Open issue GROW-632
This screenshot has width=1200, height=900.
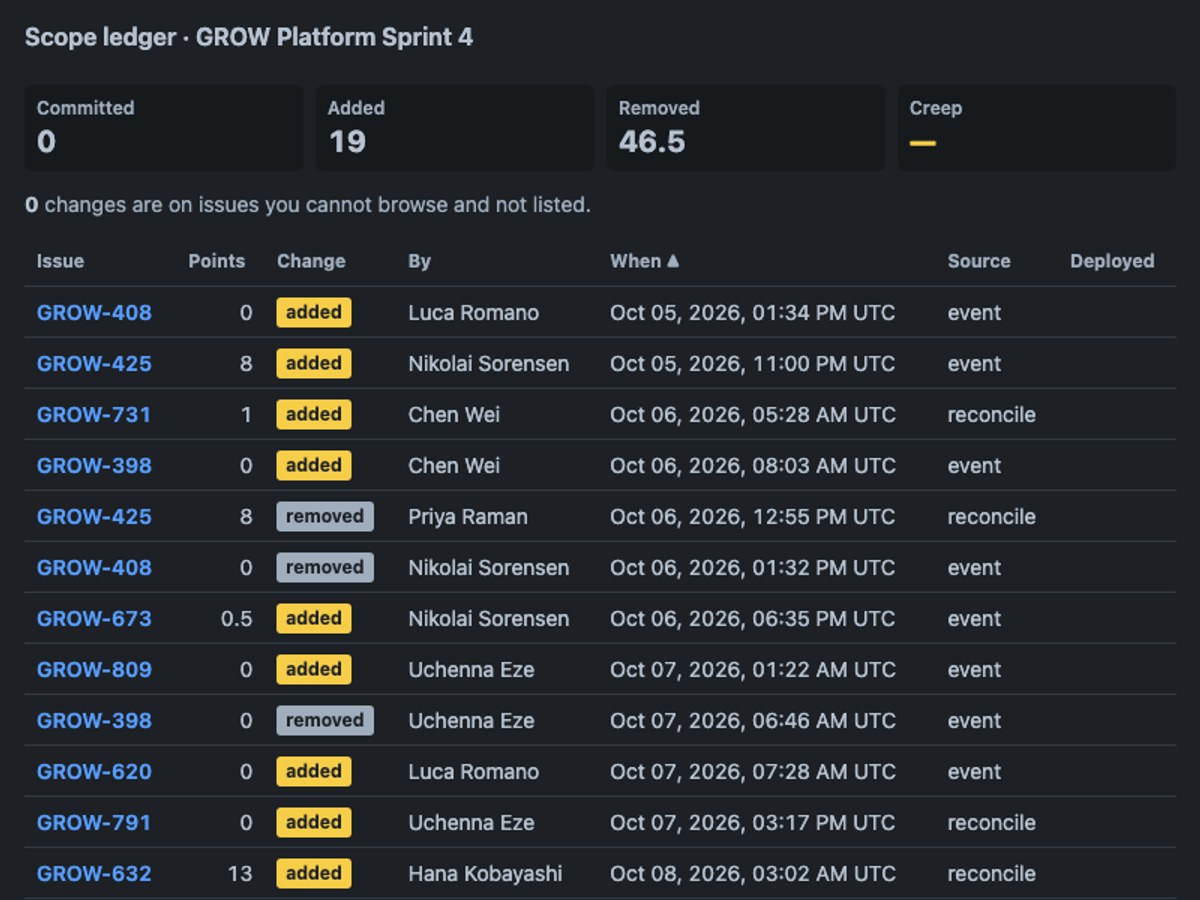point(94,873)
